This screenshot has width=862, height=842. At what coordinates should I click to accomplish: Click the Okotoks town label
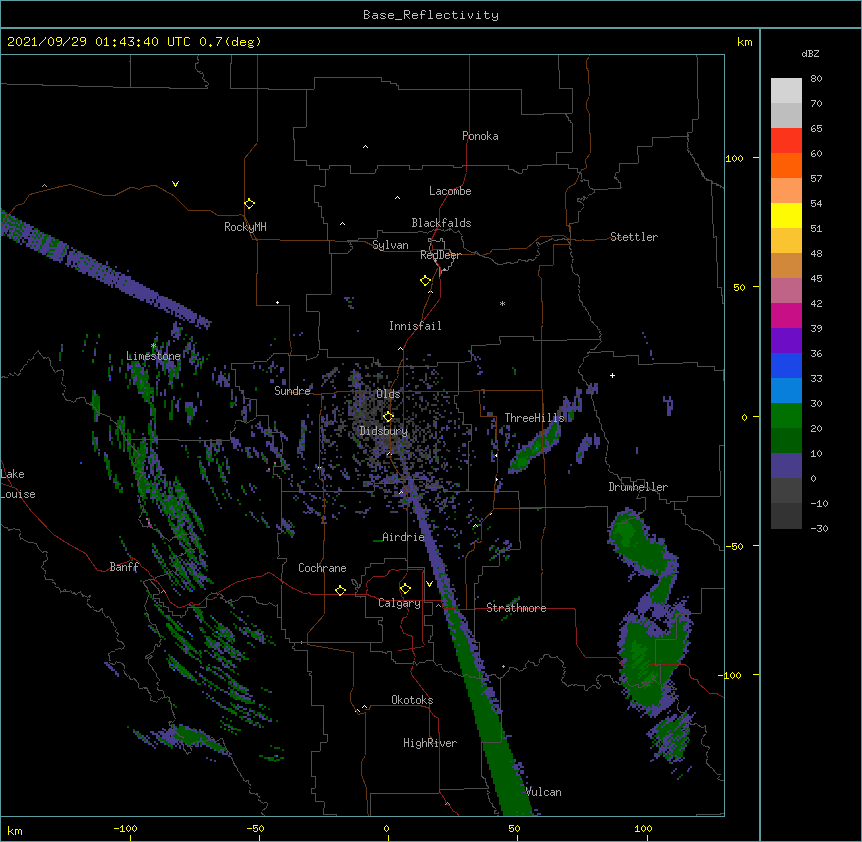(412, 700)
